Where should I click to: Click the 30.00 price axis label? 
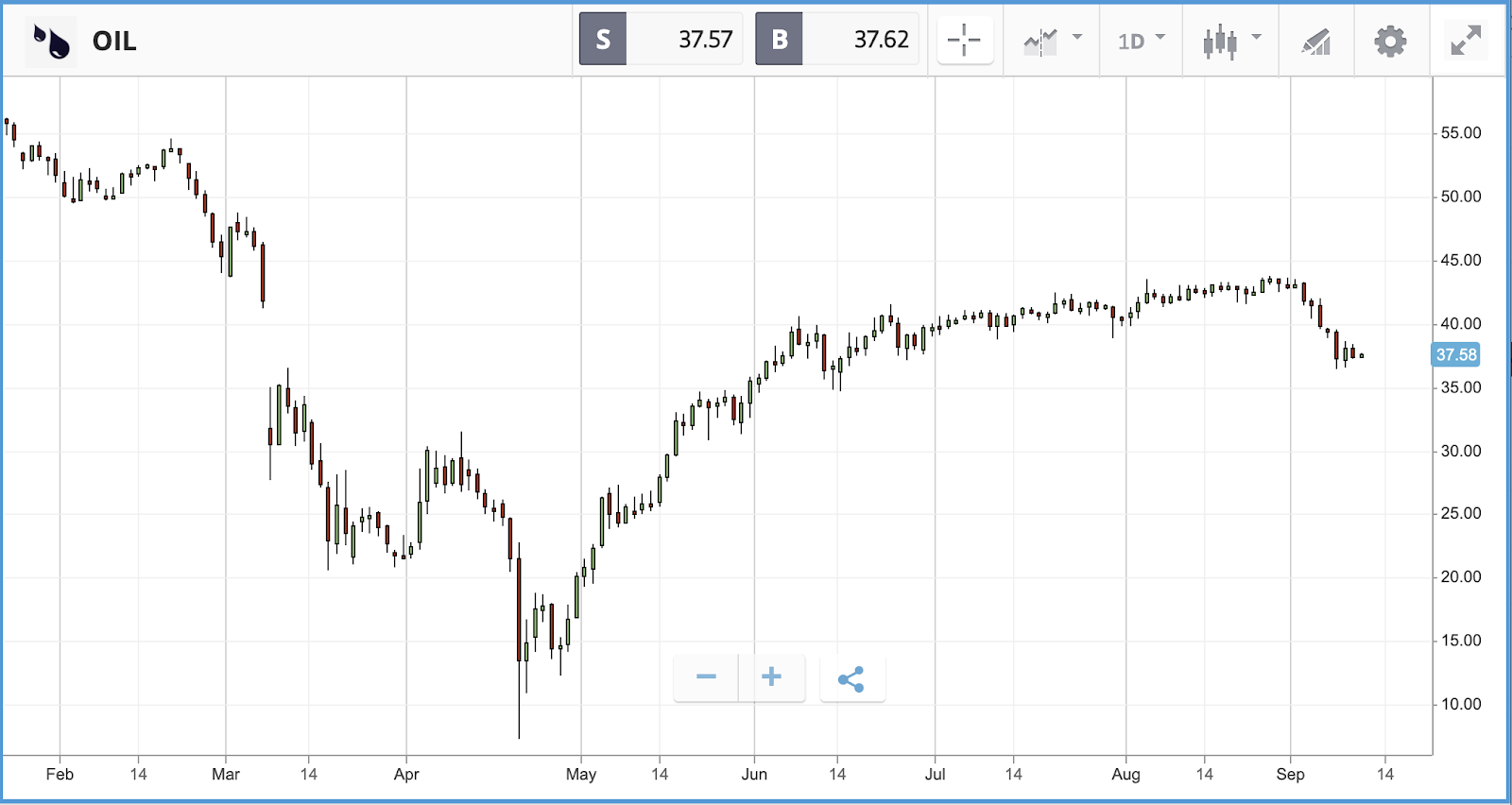tap(1461, 451)
